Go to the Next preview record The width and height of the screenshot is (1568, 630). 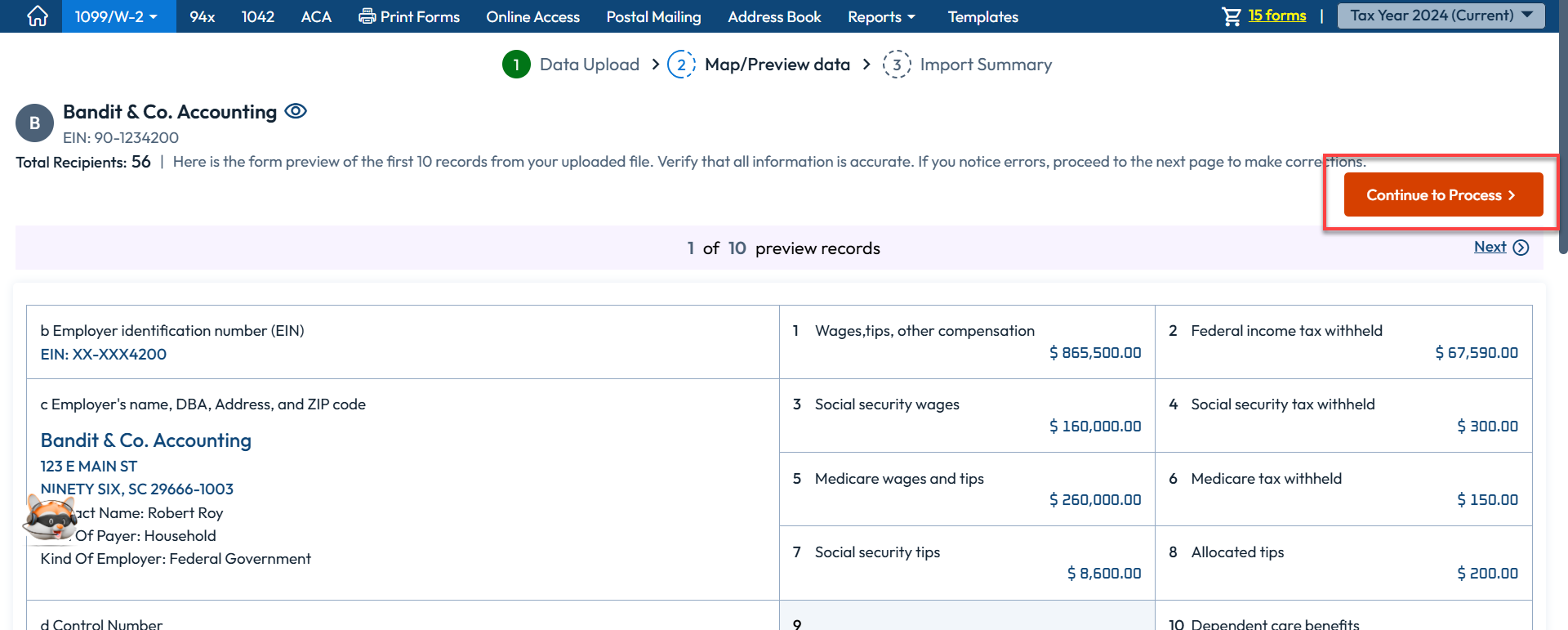pyautogui.click(x=1501, y=247)
